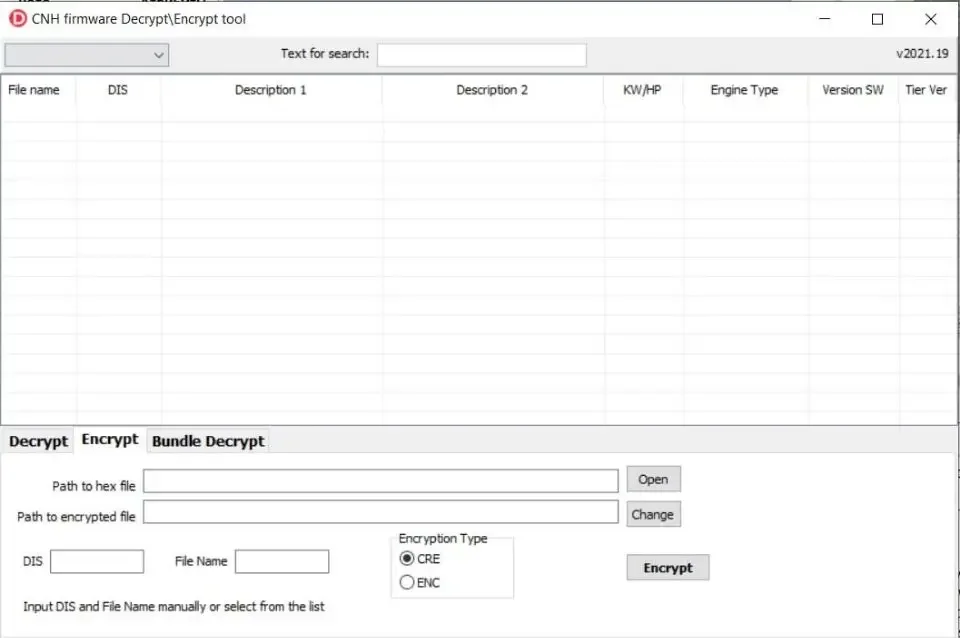Sort by the Description 1 column header
This screenshot has height=638, width=960.
click(271, 90)
